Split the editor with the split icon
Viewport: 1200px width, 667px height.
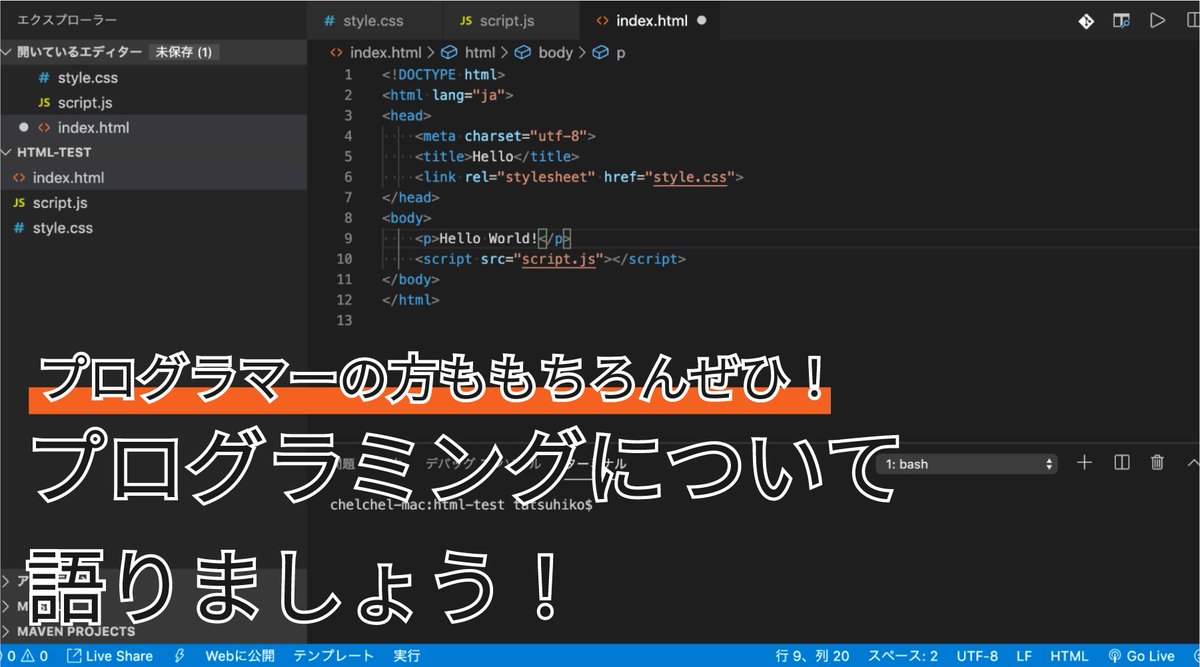[x=1194, y=20]
